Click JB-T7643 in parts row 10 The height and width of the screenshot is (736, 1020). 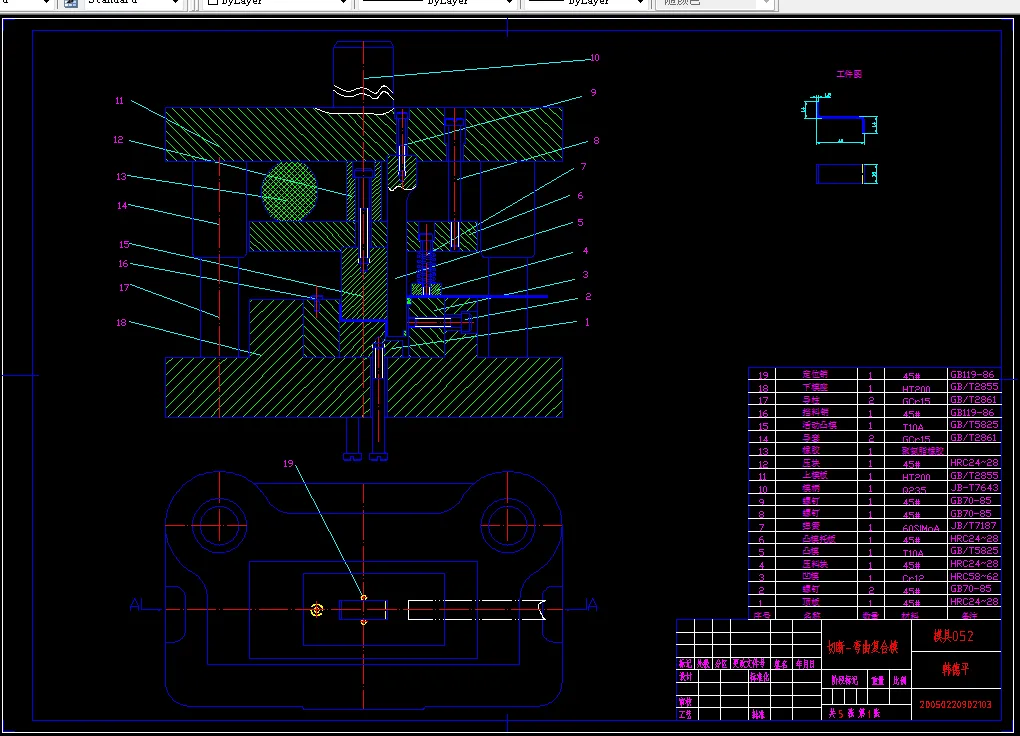[974, 488]
